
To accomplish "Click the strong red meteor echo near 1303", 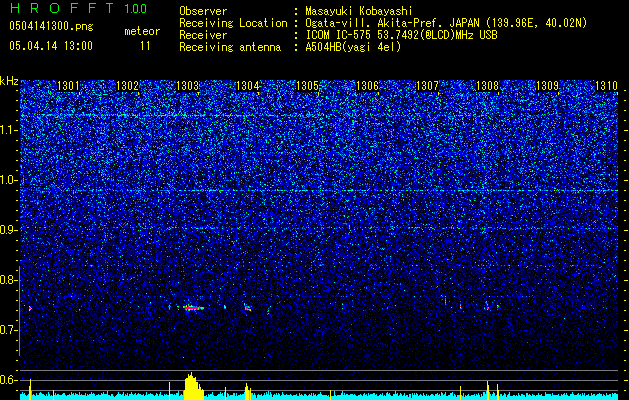I will click(x=193, y=308).
